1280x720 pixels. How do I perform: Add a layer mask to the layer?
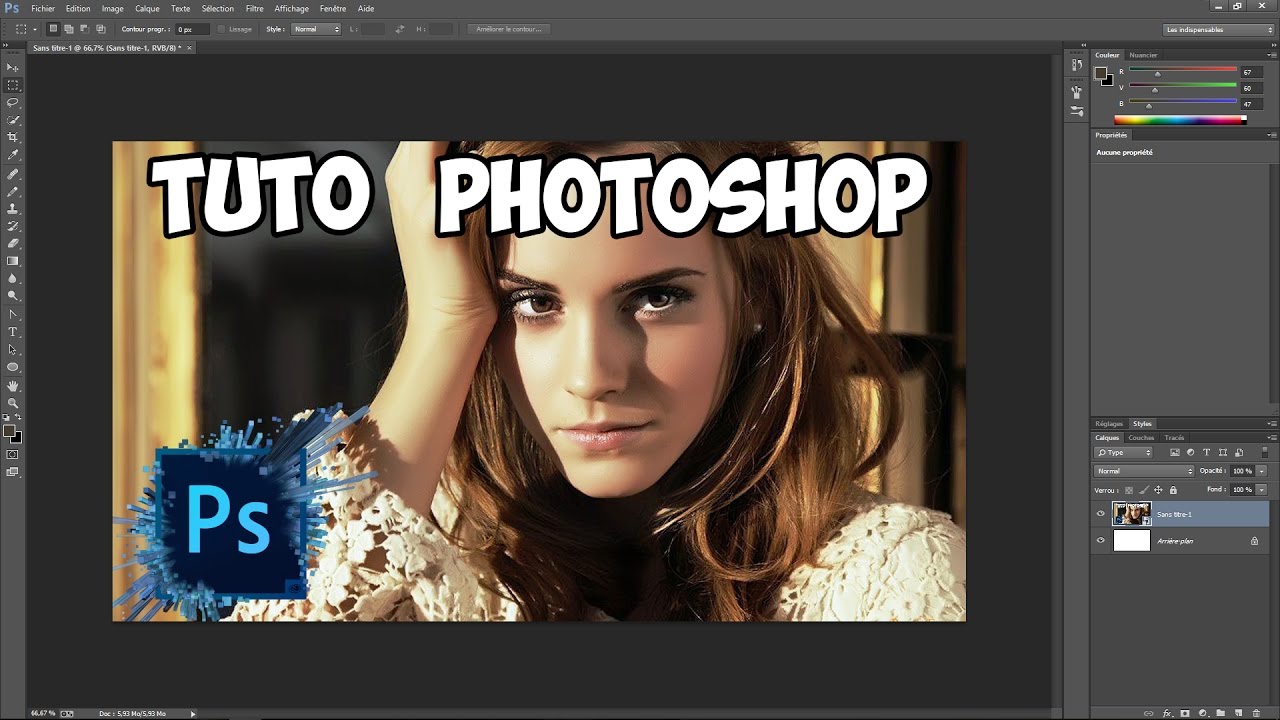(x=1185, y=713)
